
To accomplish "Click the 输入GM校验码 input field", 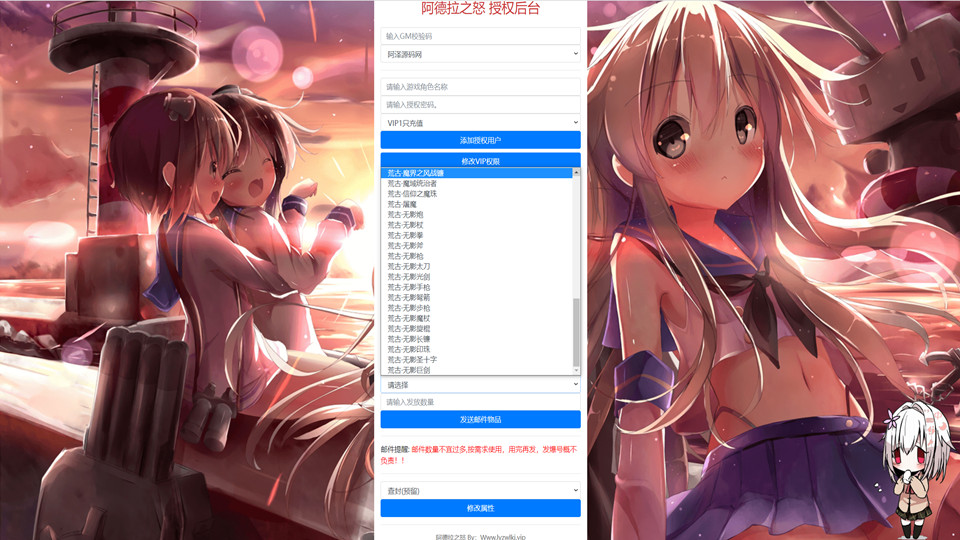I will pos(480,36).
